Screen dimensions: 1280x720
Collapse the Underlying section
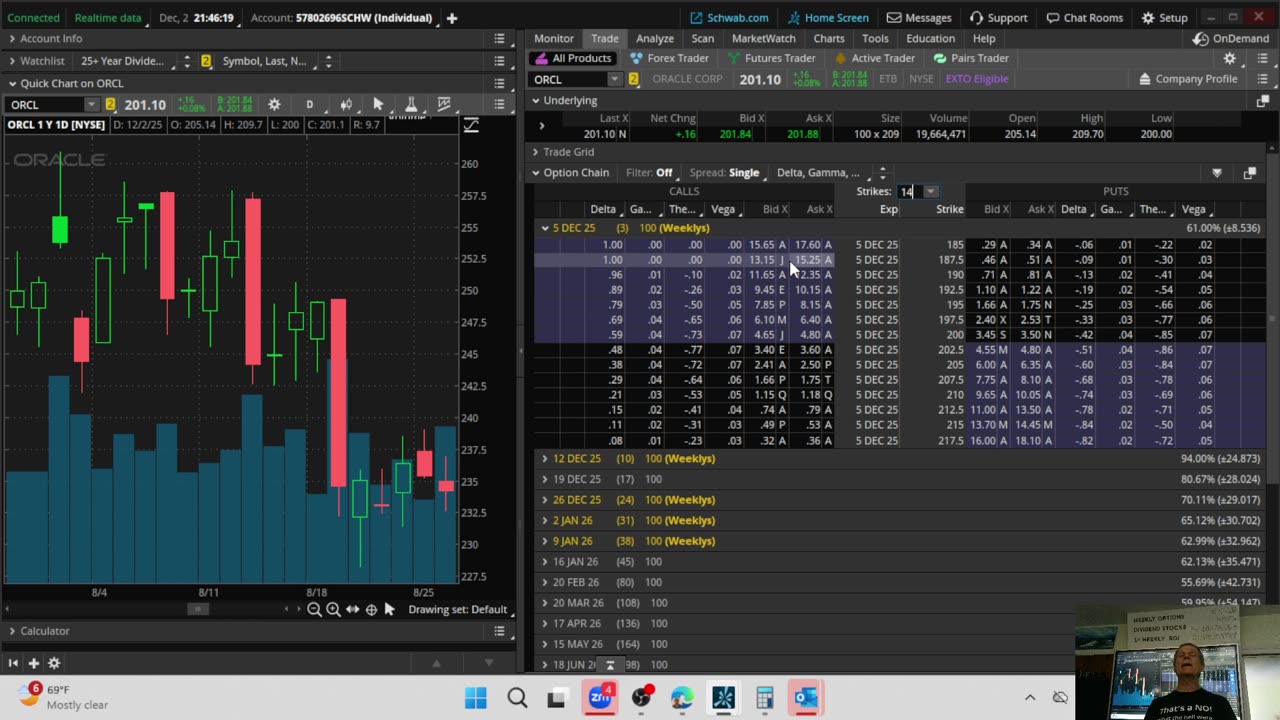[536, 101]
